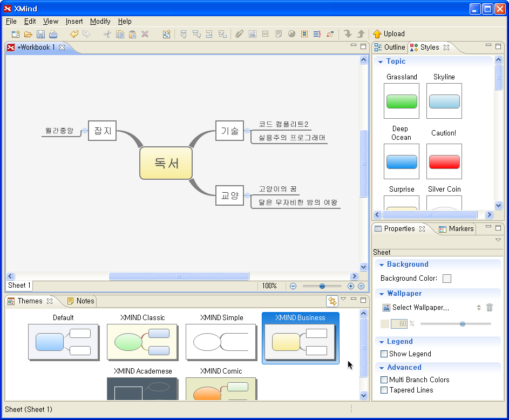Click the Background Color swatch

coord(447,278)
